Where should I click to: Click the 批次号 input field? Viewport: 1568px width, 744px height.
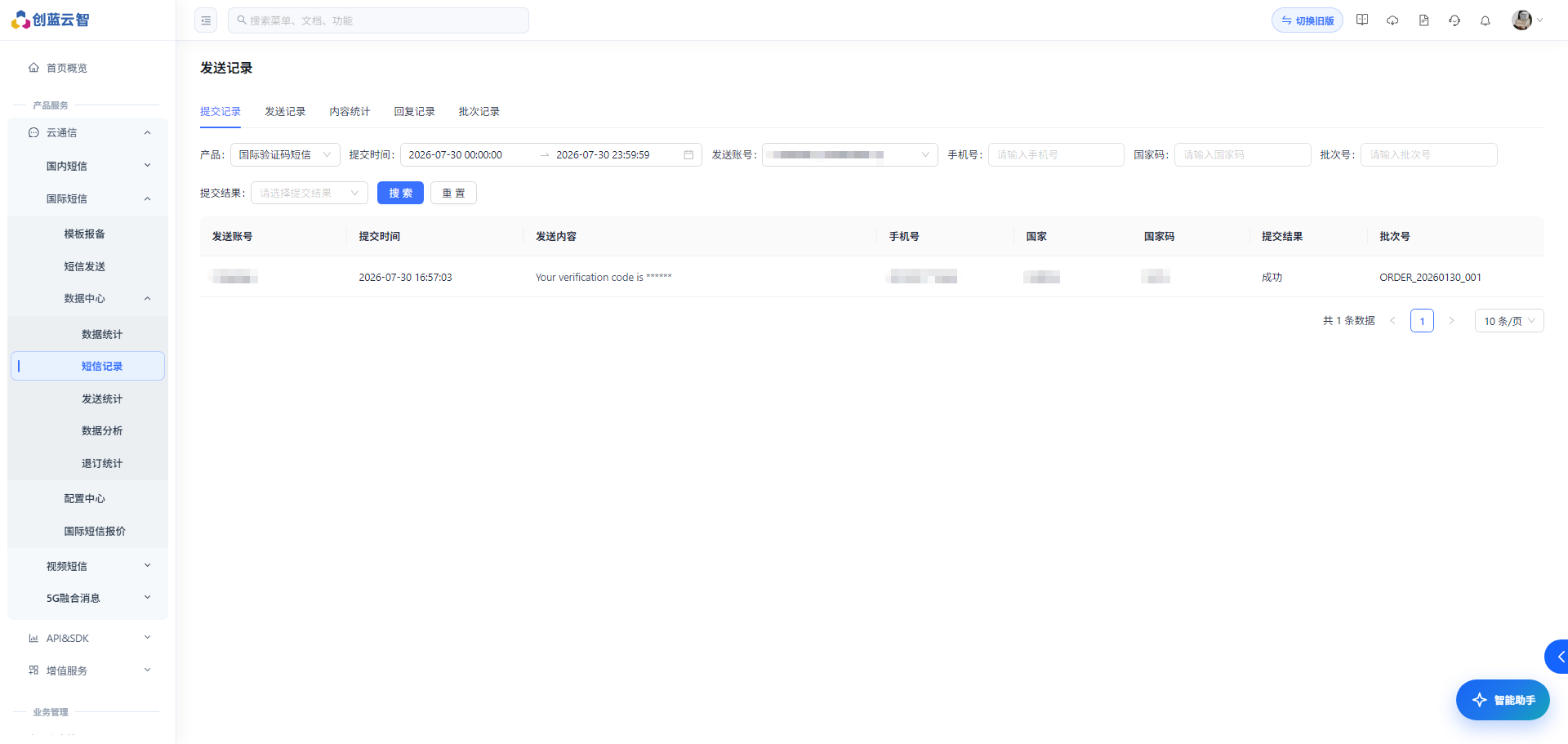[1428, 155]
